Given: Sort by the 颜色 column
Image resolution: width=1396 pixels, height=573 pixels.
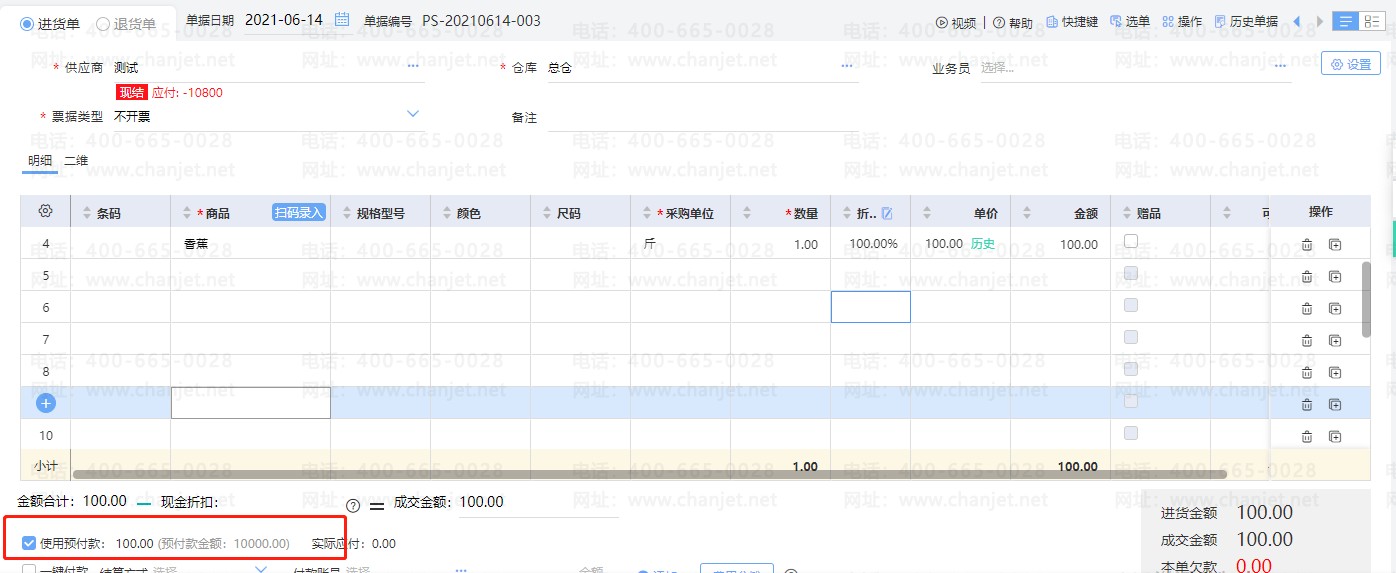Looking at the screenshot, I should coord(445,213).
